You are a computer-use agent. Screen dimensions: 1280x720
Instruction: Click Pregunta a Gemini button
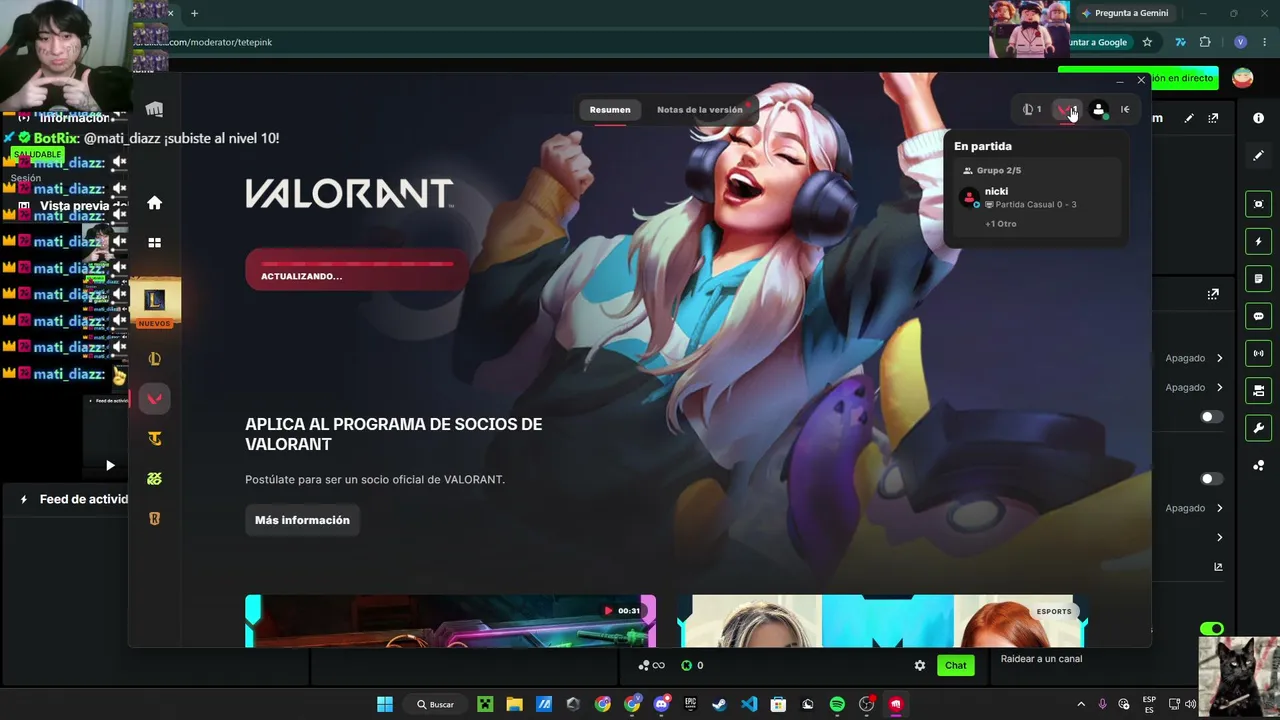click(x=1124, y=13)
